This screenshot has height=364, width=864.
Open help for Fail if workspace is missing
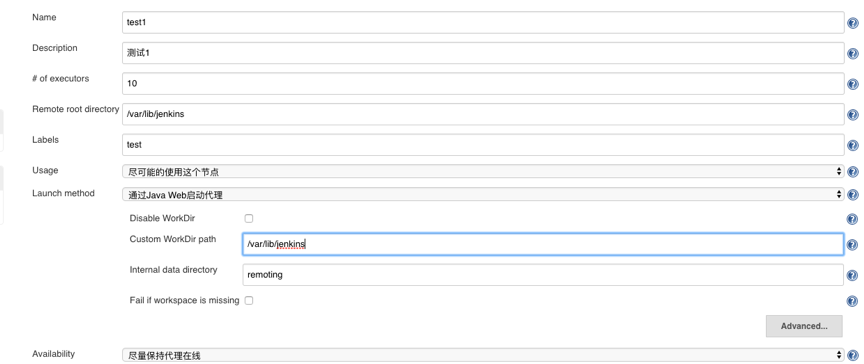(x=852, y=301)
